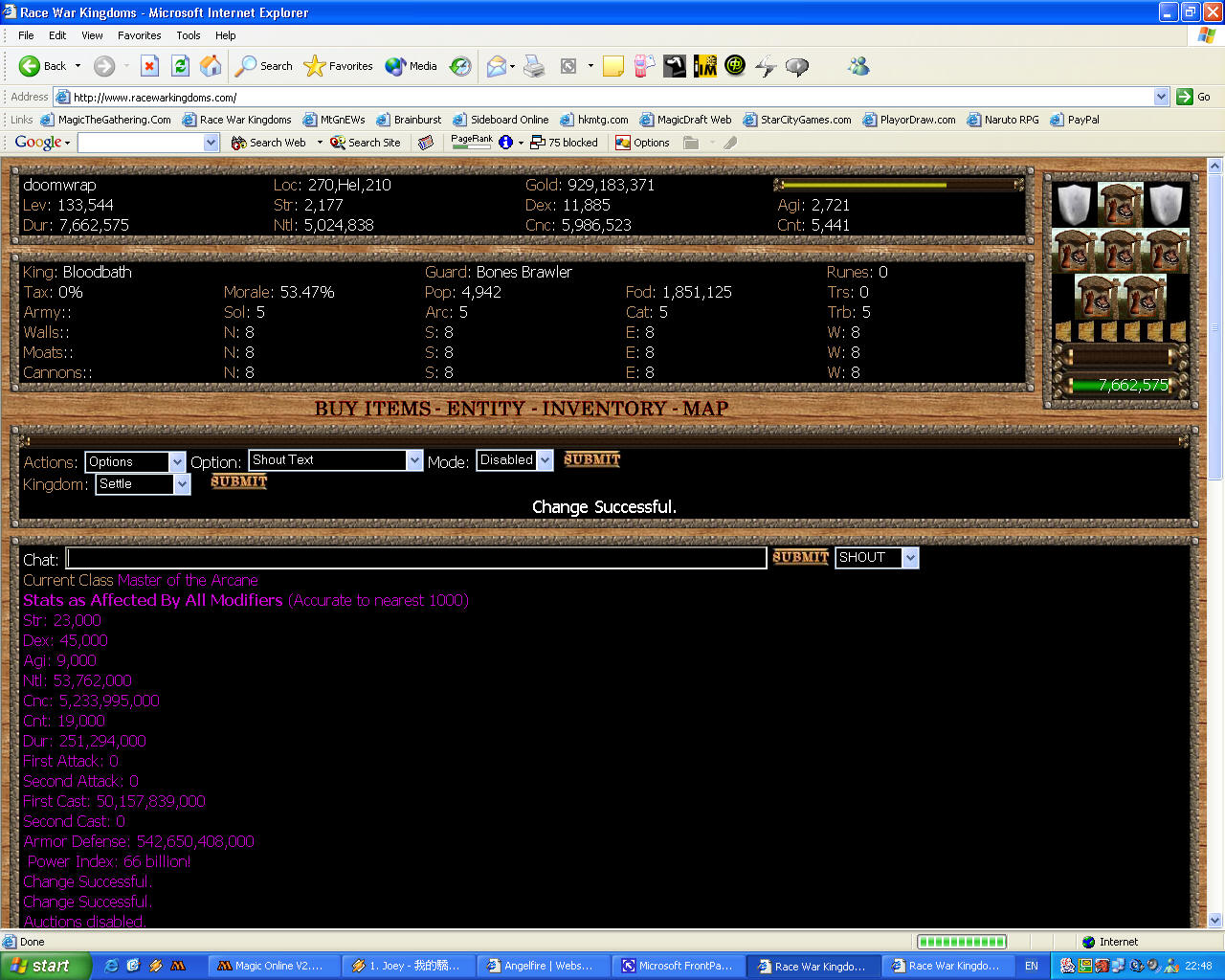
Task: Click the Stop loading icon
Action: click(149, 66)
